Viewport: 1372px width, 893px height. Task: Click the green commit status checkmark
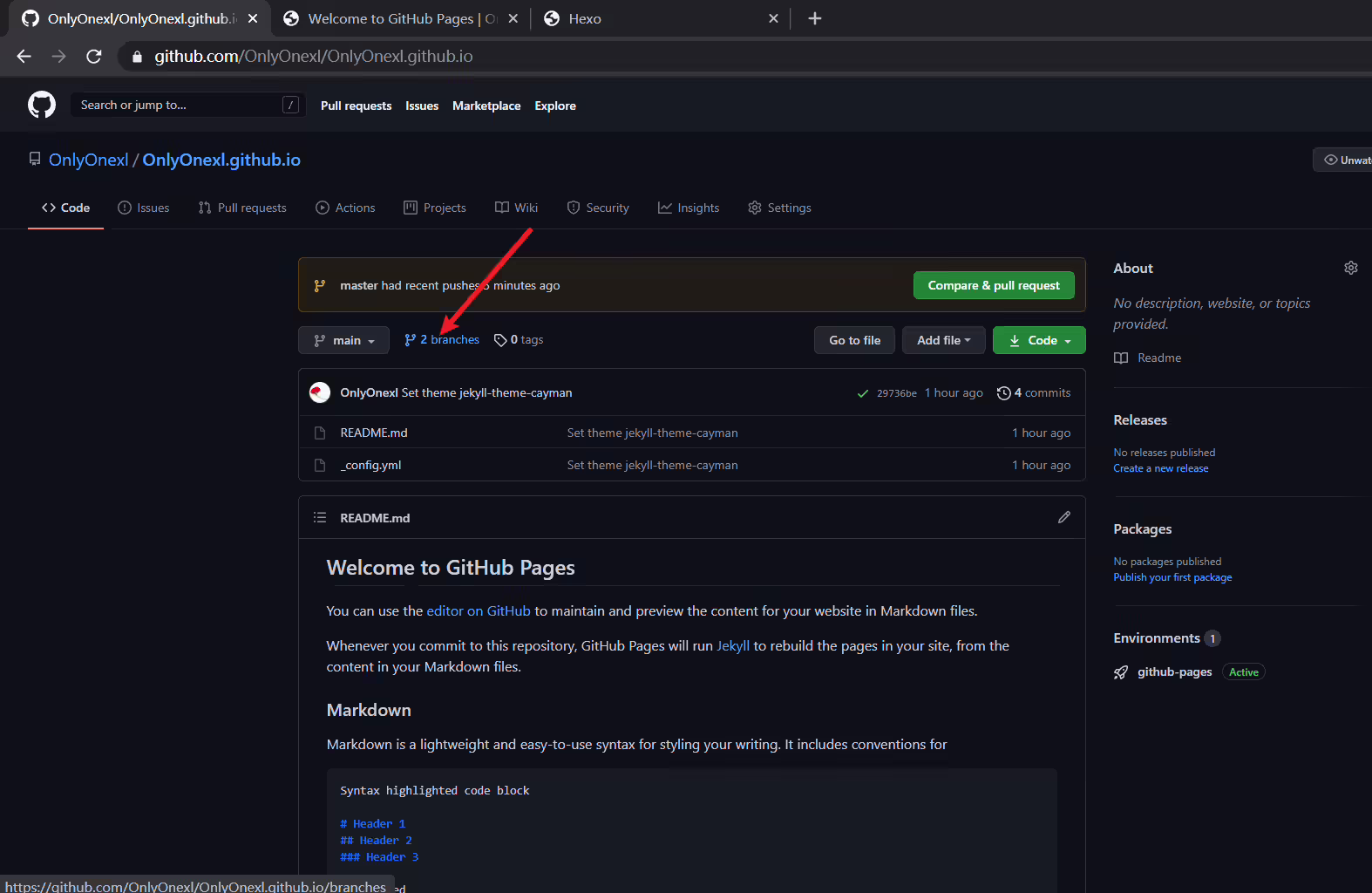point(862,393)
